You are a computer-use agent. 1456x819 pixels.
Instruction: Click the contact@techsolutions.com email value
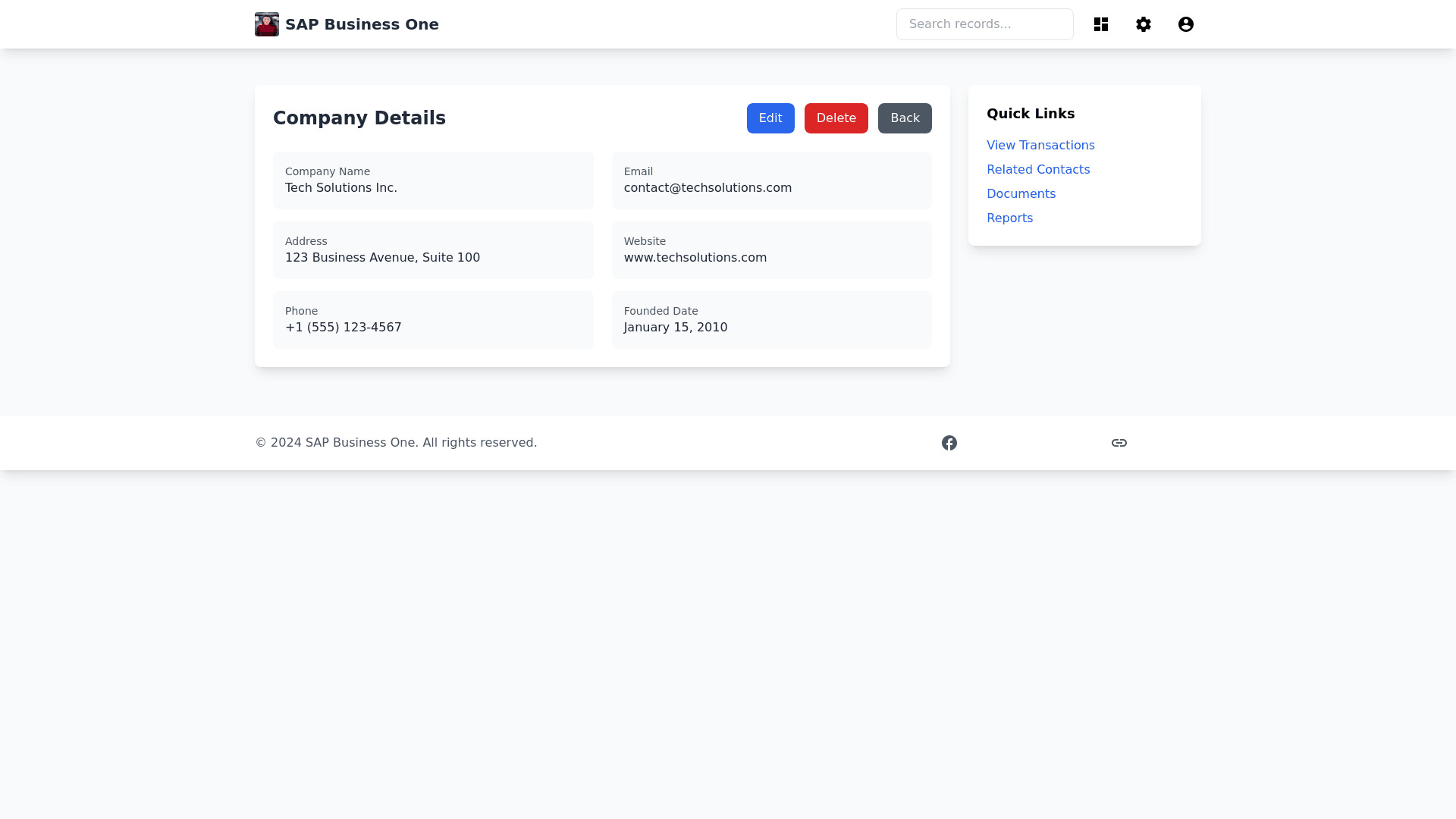(x=708, y=188)
